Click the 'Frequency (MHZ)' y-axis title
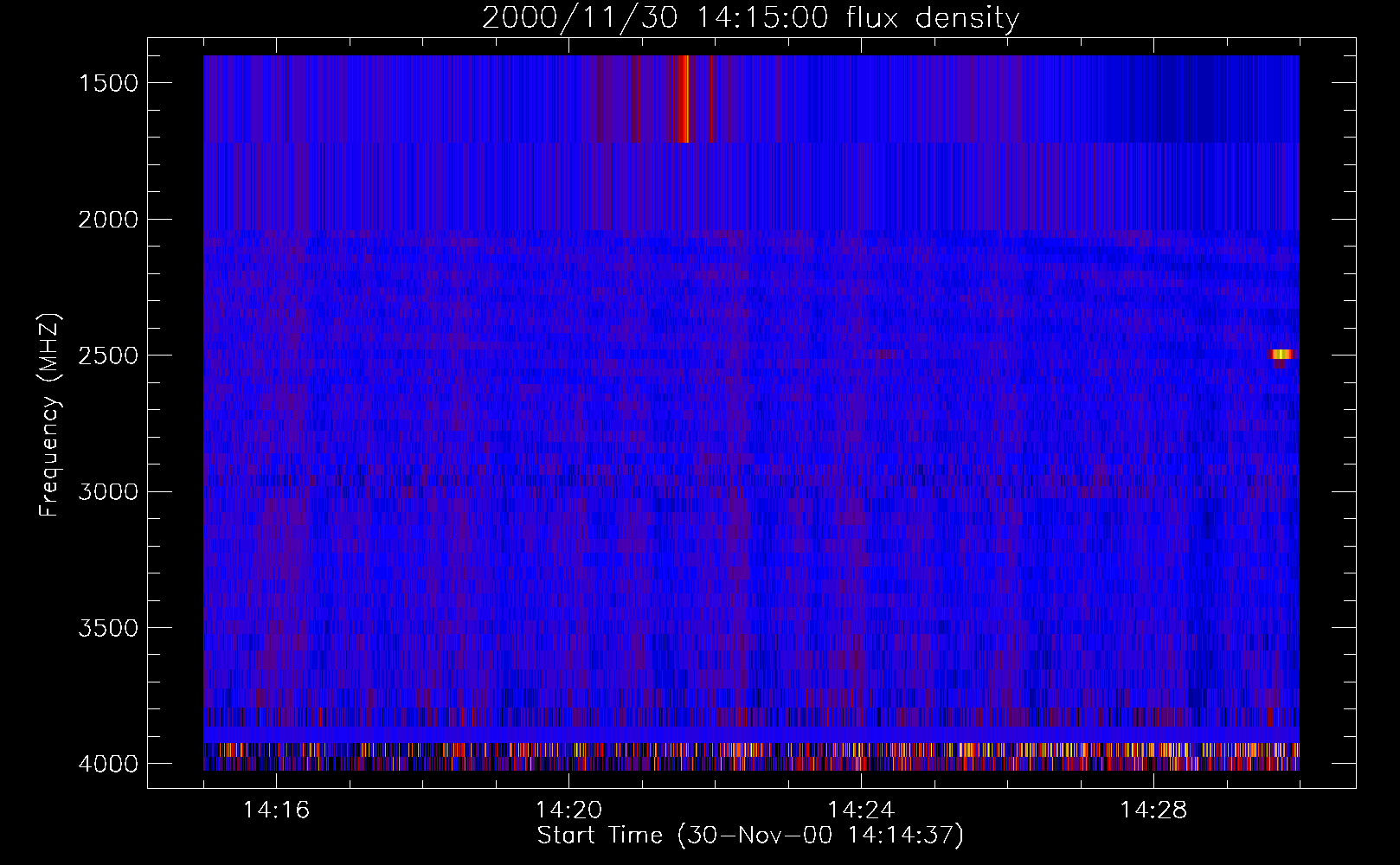The height and width of the screenshot is (865, 1400). click(x=49, y=414)
